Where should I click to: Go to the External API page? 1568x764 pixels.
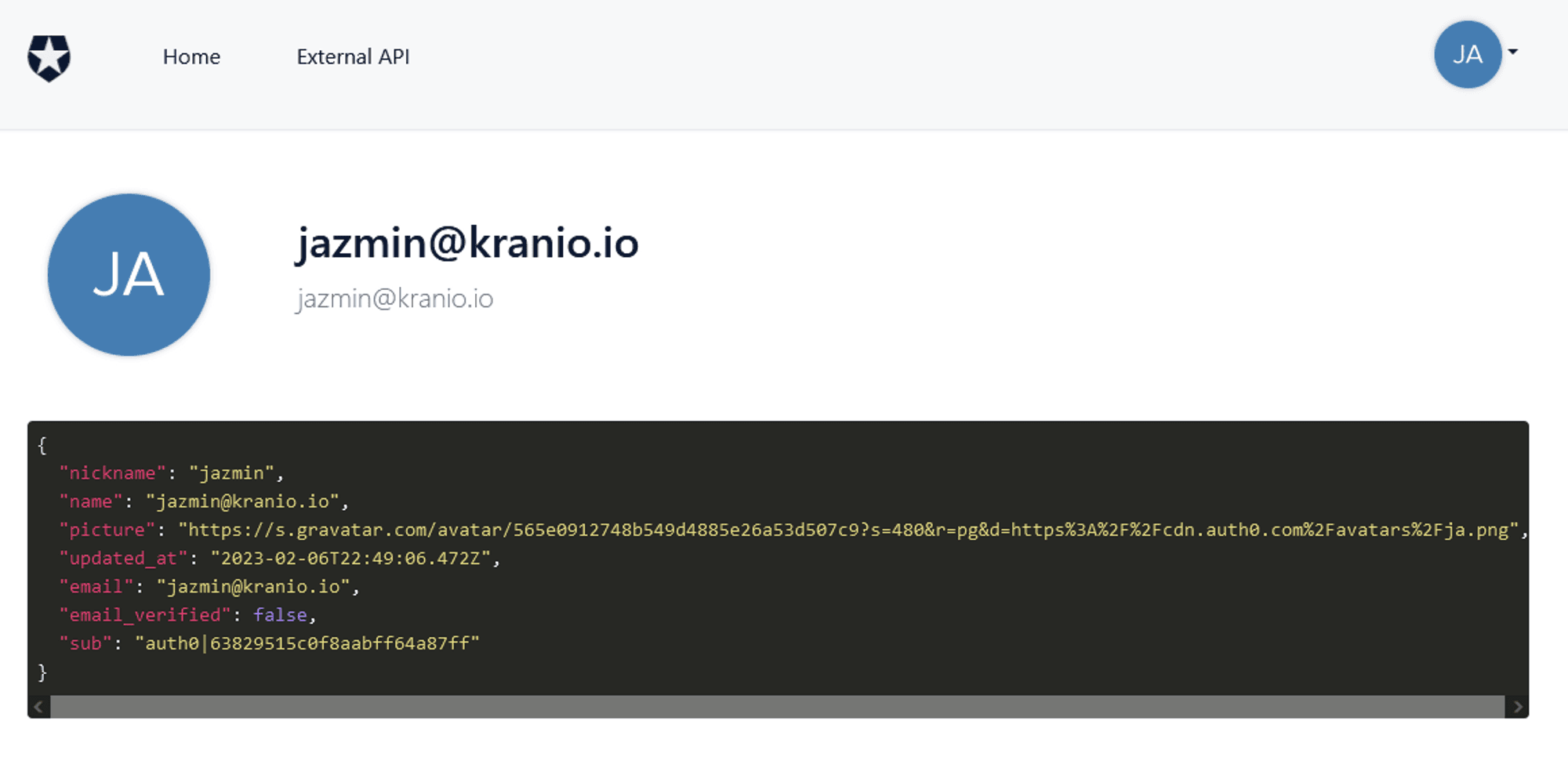tap(353, 57)
